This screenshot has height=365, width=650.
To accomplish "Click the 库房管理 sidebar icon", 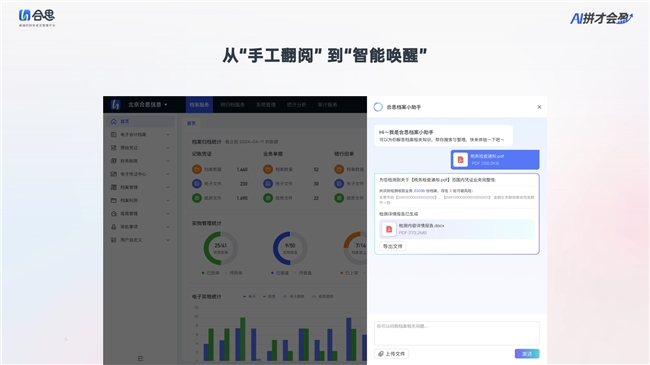I will tap(114, 214).
